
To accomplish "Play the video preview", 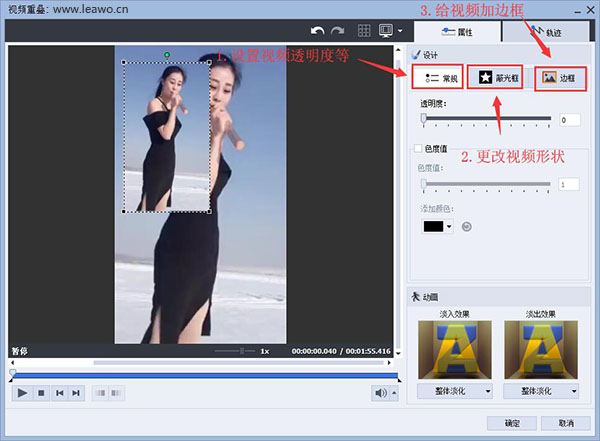I will pyautogui.click(x=22, y=393).
